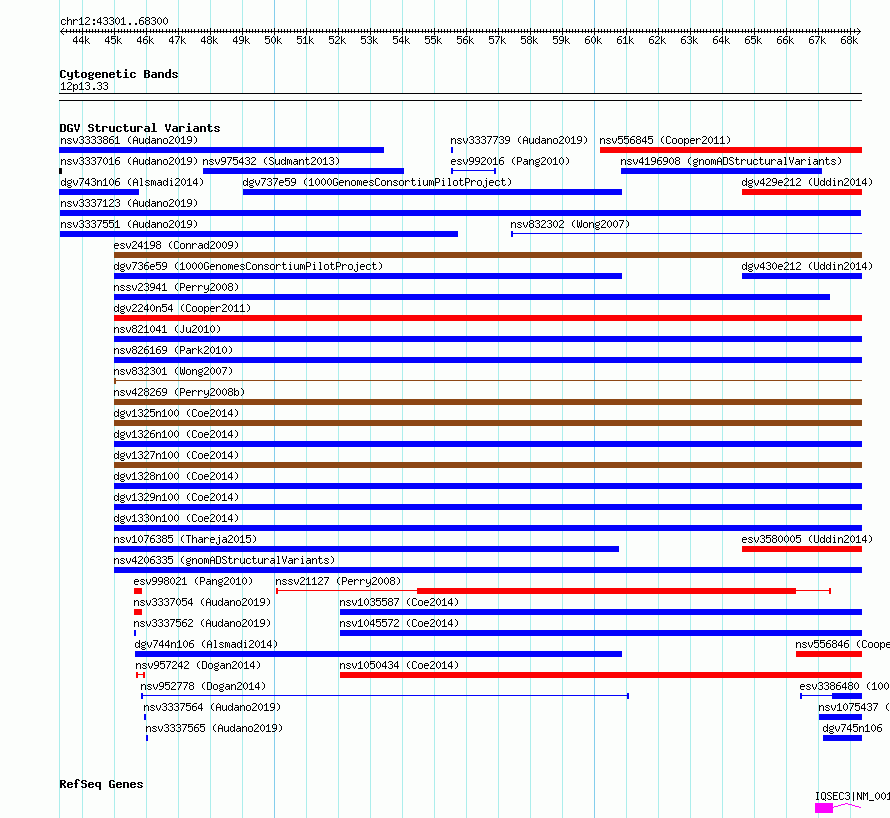Select nsv3337562 (Audano2019) label

tap(202, 623)
